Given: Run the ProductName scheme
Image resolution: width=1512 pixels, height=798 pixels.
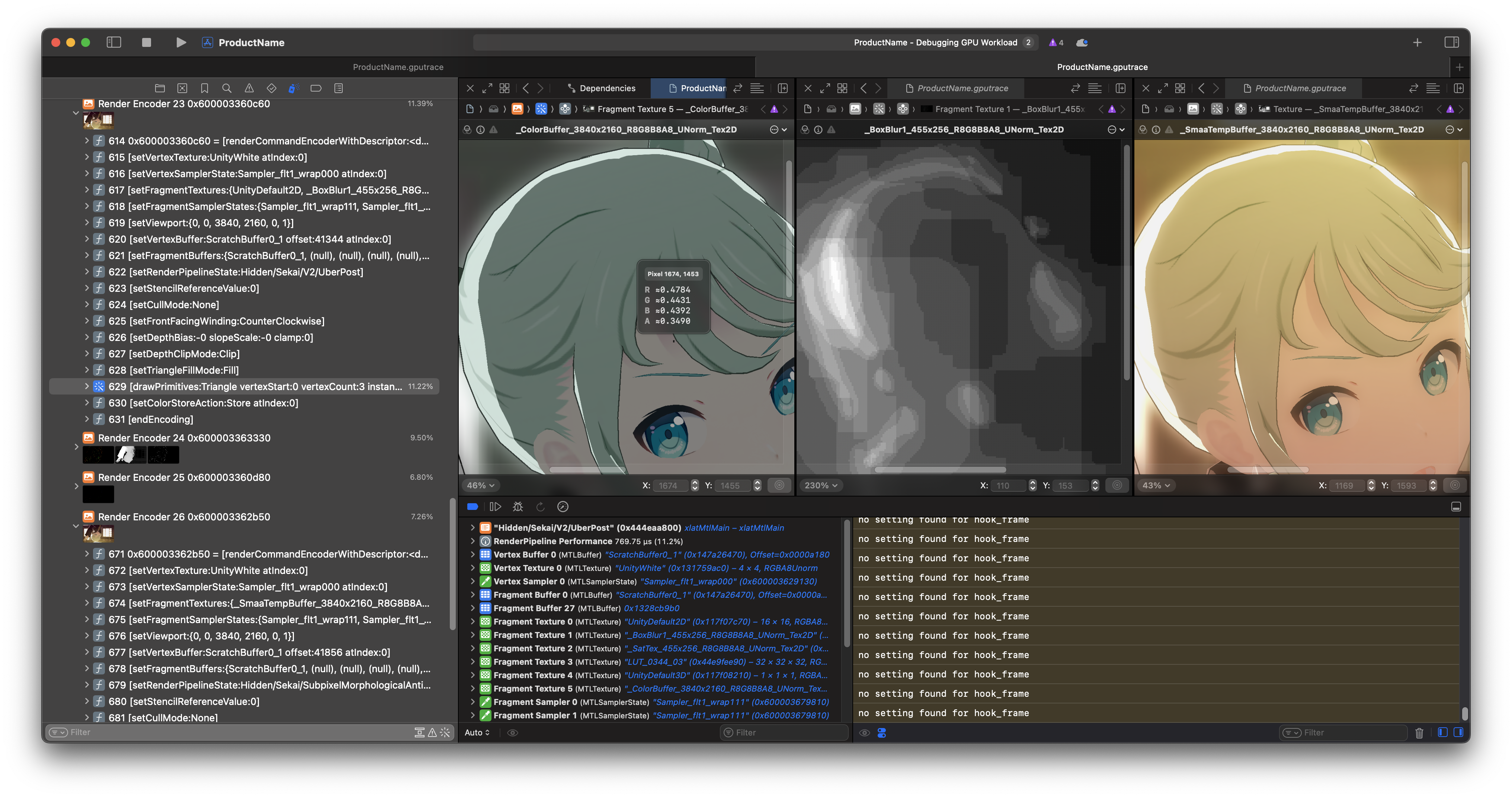Looking at the screenshot, I should click(181, 42).
